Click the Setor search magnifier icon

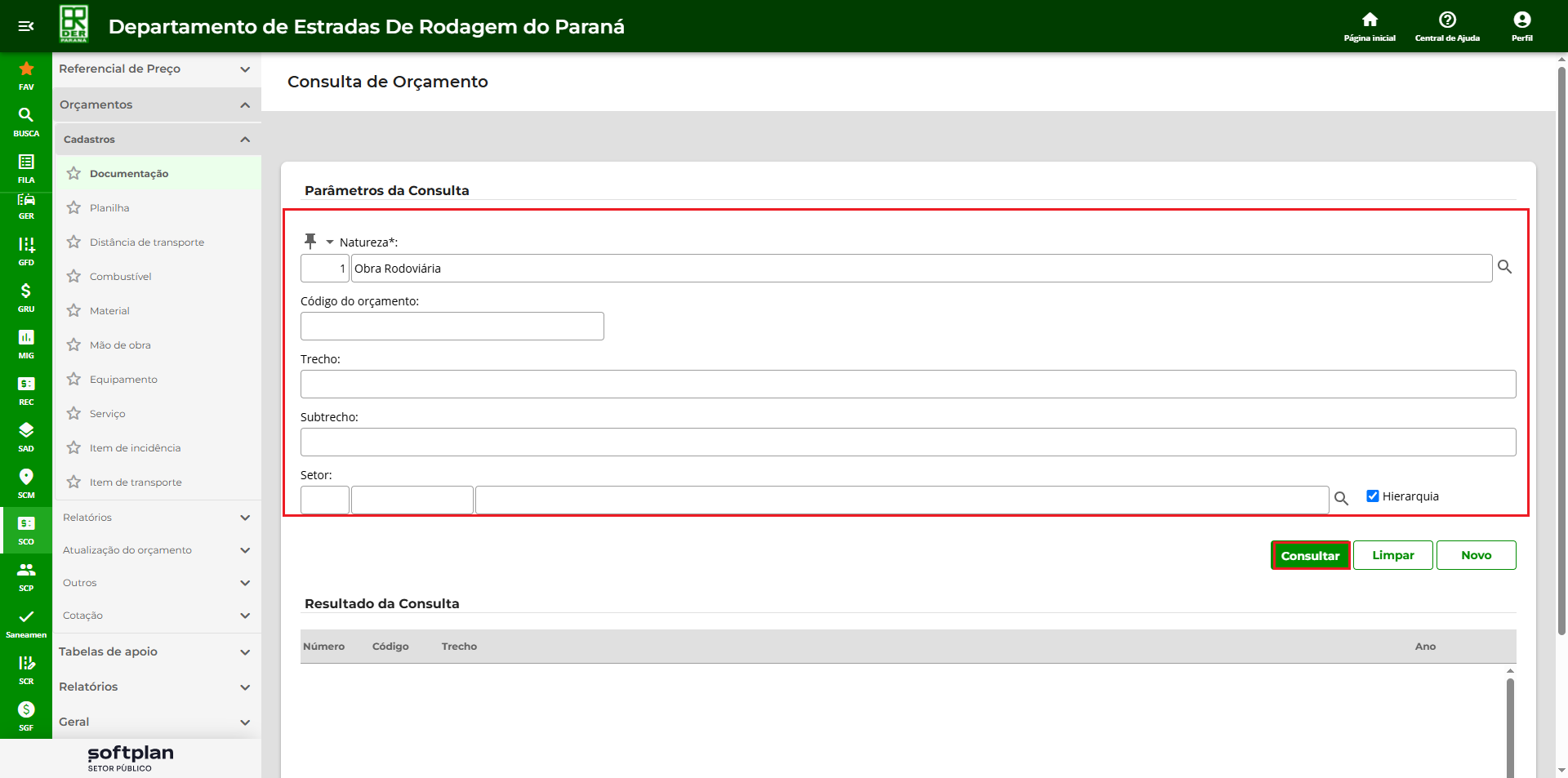click(1341, 498)
